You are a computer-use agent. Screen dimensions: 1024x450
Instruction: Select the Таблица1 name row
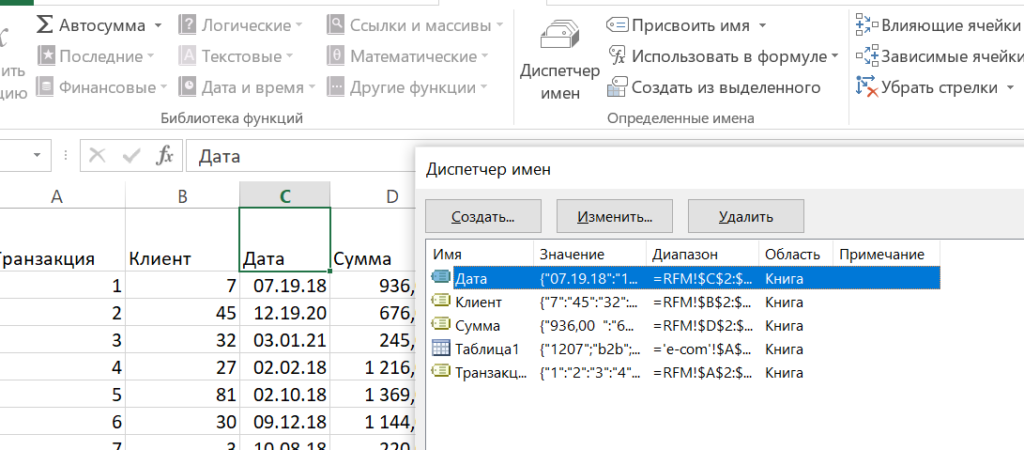coord(684,349)
